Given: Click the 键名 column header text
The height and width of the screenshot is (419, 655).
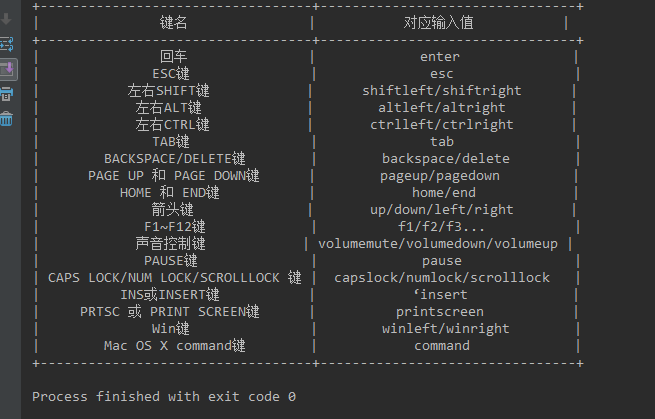Looking at the screenshot, I should point(173,23).
